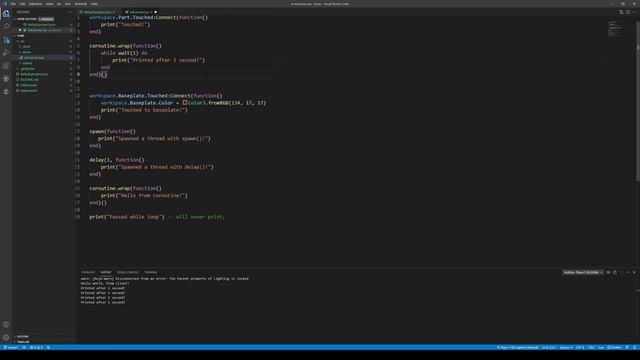This screenshot has width=640, height=360.
Task: Click the code minimap
Action: coord(616,29)
